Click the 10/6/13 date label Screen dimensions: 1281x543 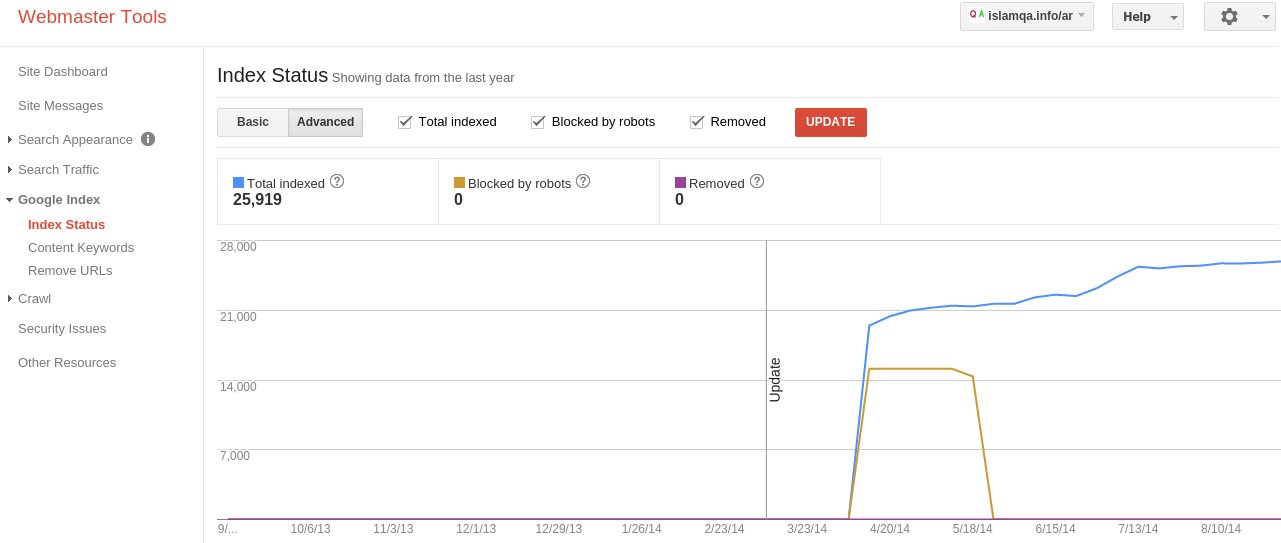coord(310,529)
